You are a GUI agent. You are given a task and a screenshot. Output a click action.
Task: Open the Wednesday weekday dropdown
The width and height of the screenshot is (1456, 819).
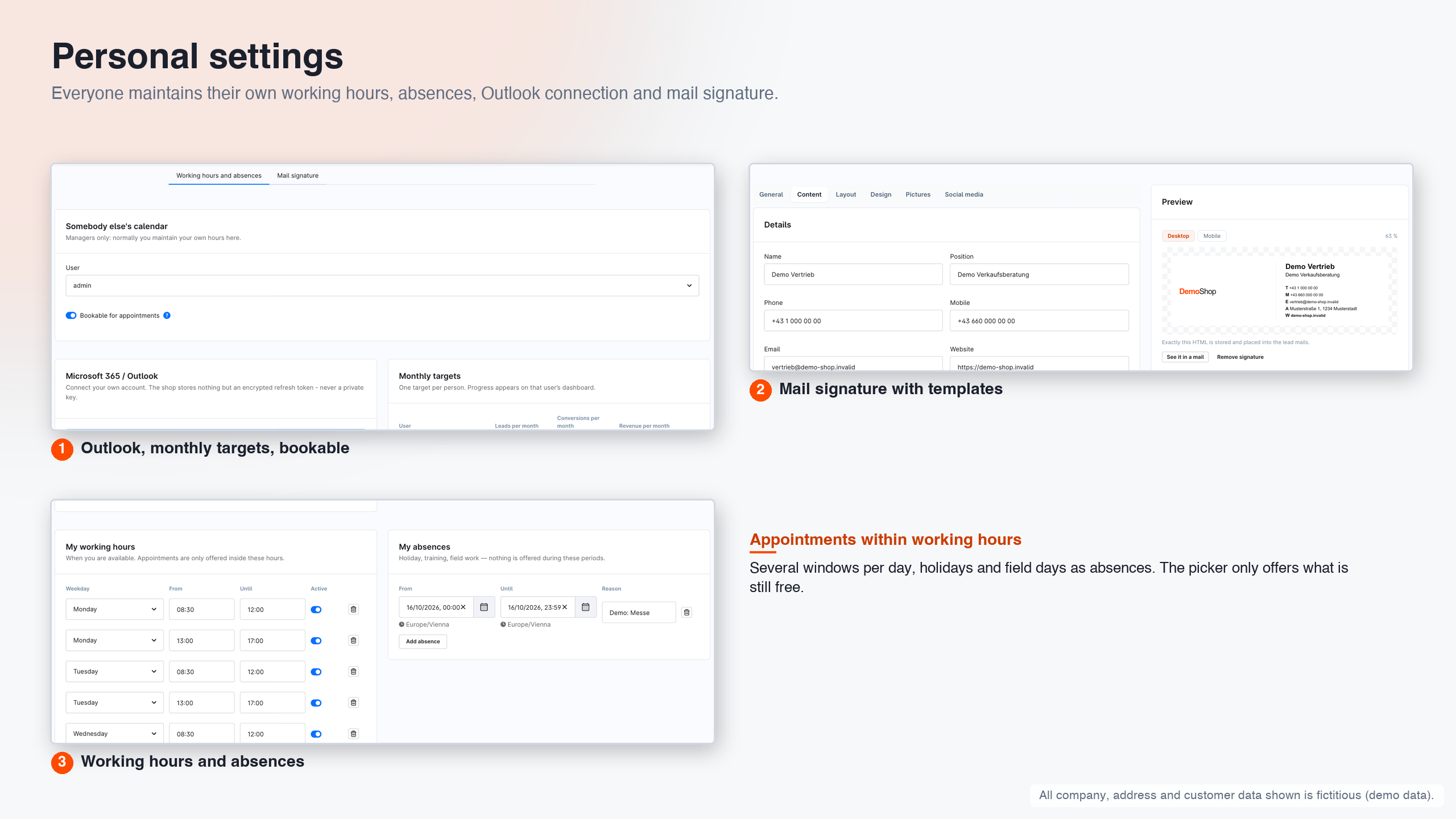coord(114,733)
